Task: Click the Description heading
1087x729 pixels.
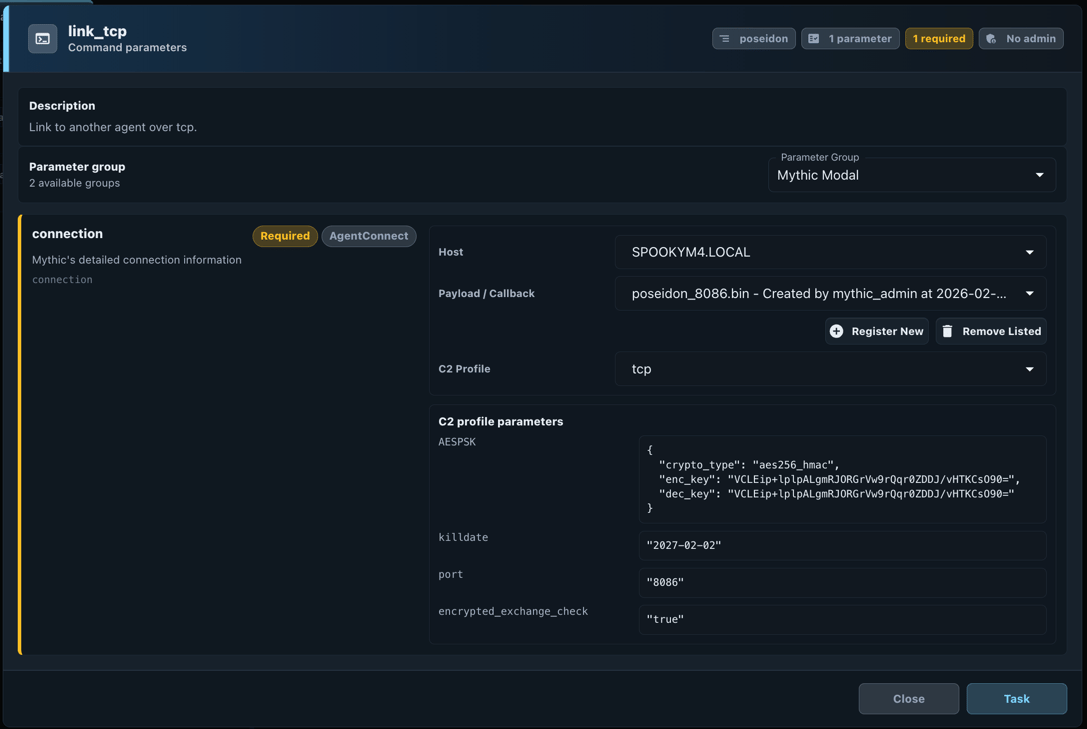Action: (x=62, y=106)
